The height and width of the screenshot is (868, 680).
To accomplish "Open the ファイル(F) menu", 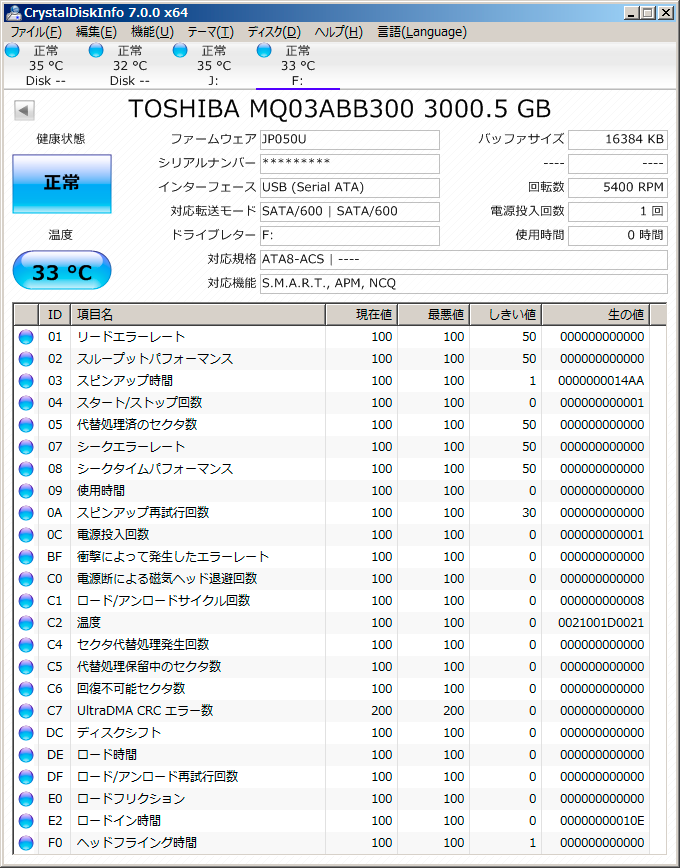I will [36, 32].
